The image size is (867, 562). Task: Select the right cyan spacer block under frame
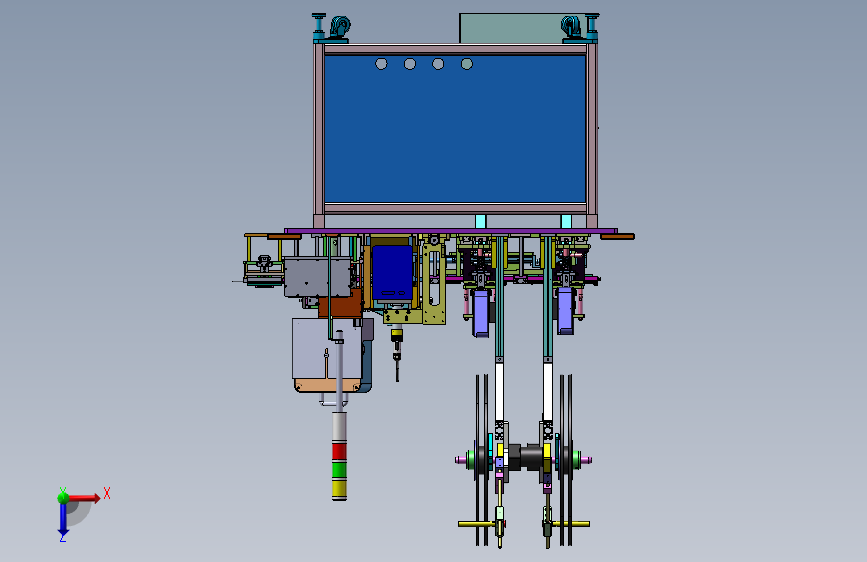pos(566,221)
